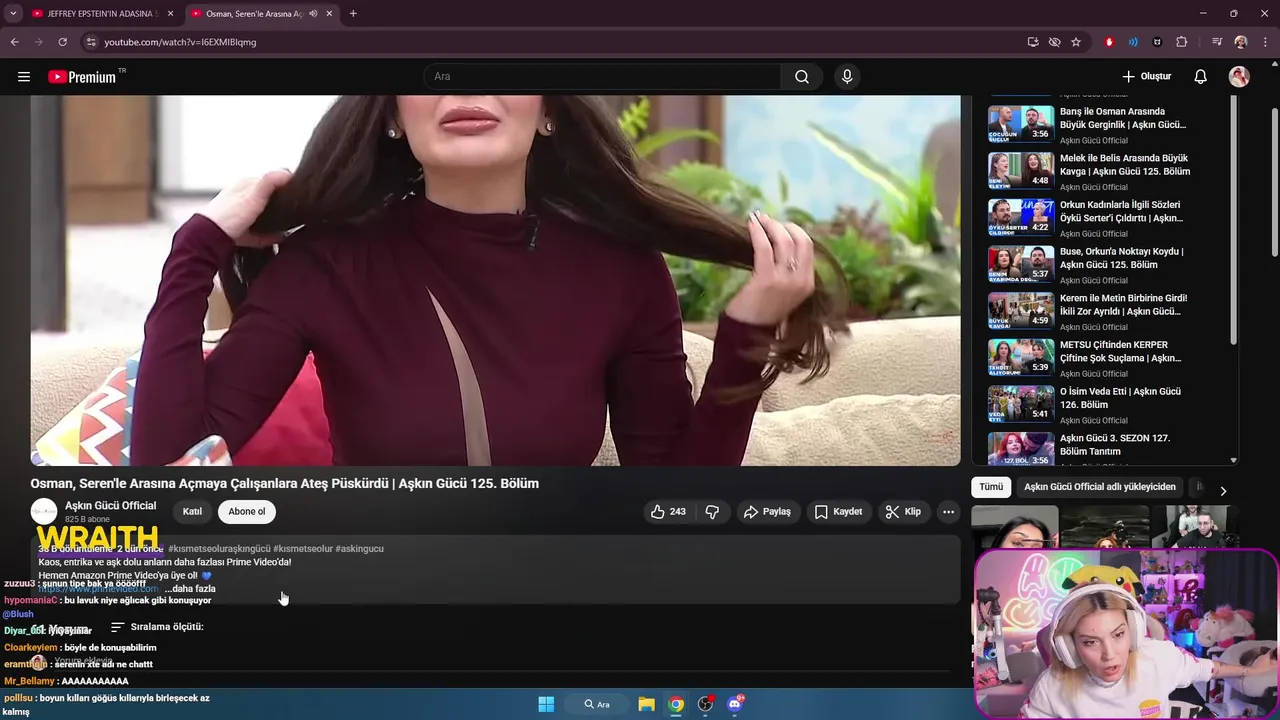
Task: Click the playlist panel scrollbar down arrow
Action: [x=1233, y=460]
